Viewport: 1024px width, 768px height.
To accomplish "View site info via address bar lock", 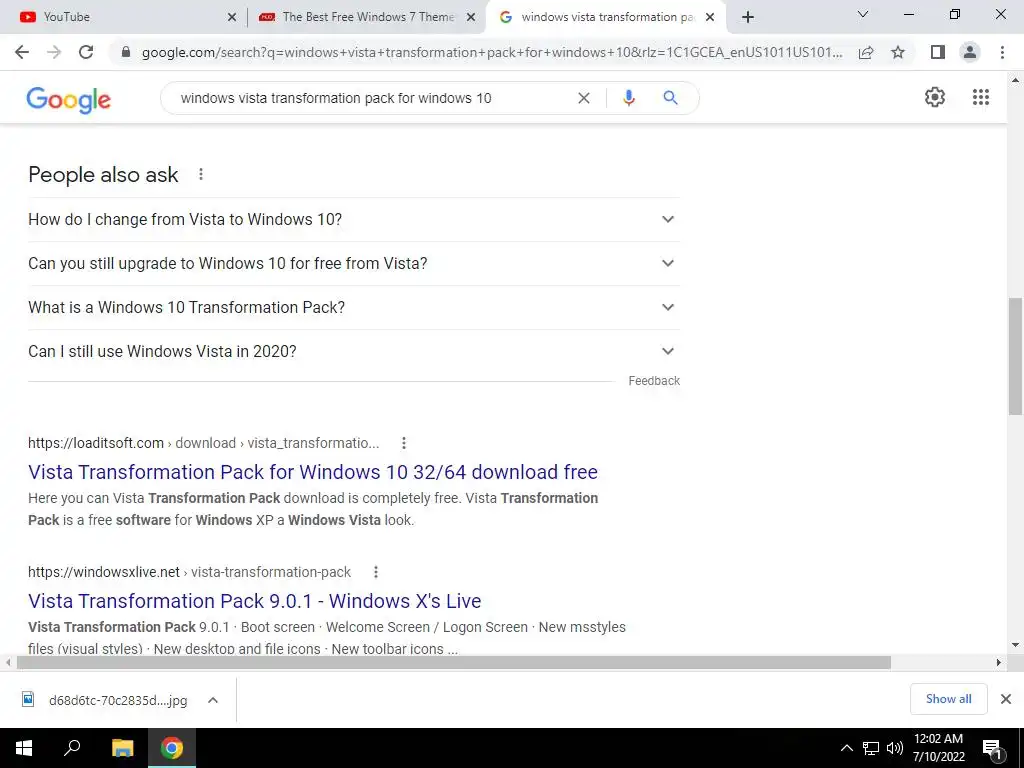I will (126, 52).
